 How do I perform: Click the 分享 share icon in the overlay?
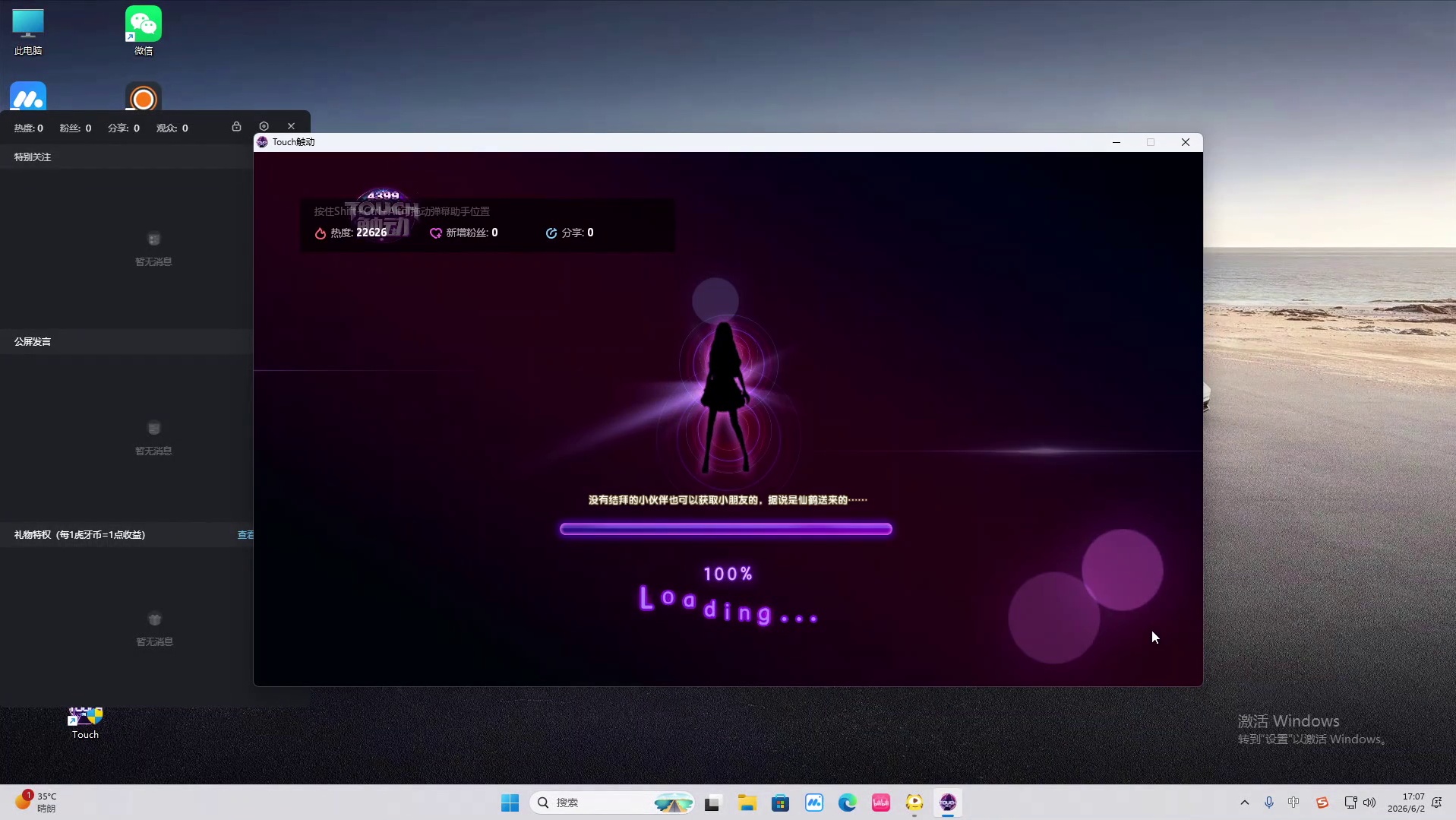point(551,233)
